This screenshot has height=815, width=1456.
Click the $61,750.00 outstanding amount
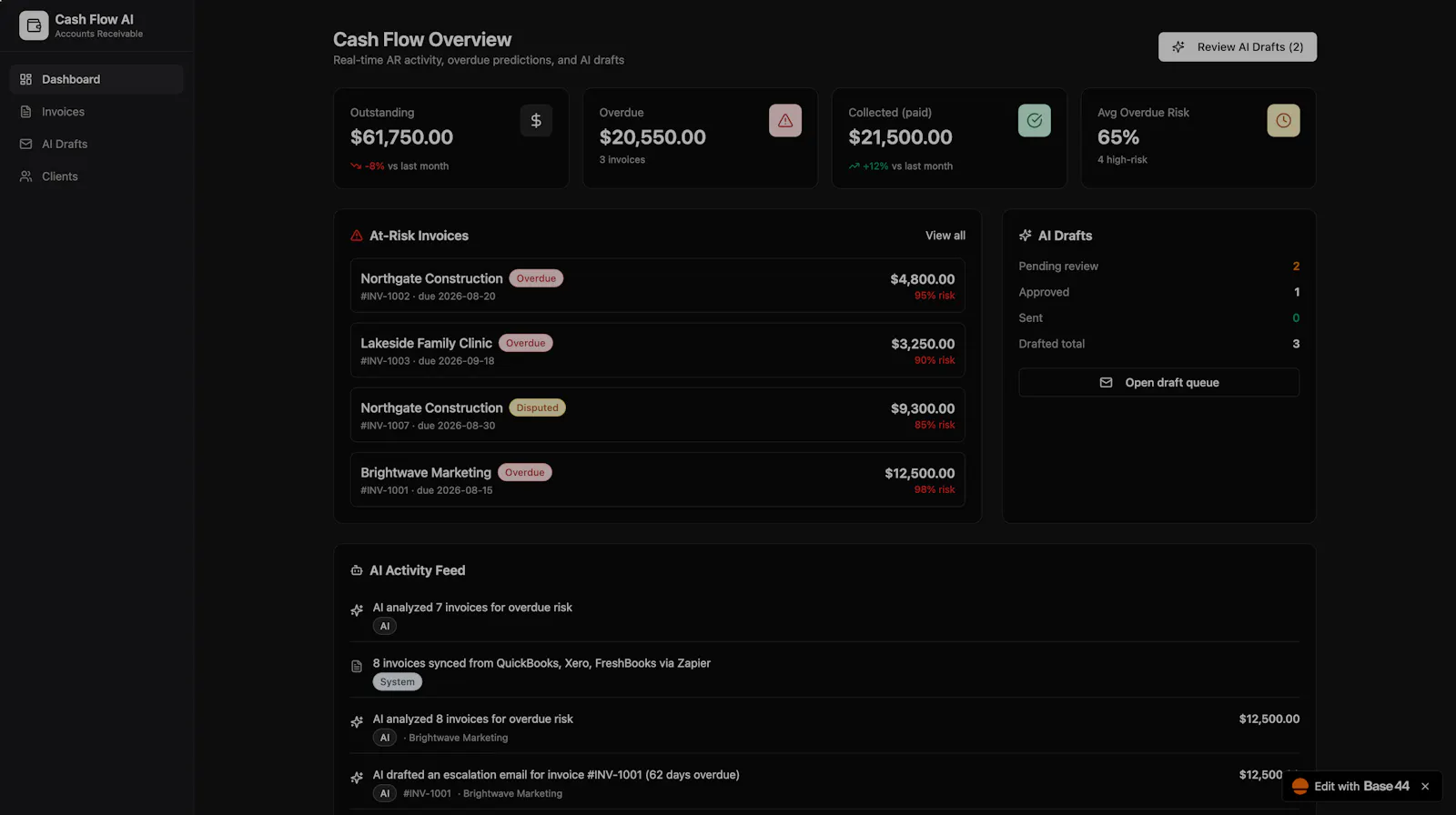click(401, 137)
